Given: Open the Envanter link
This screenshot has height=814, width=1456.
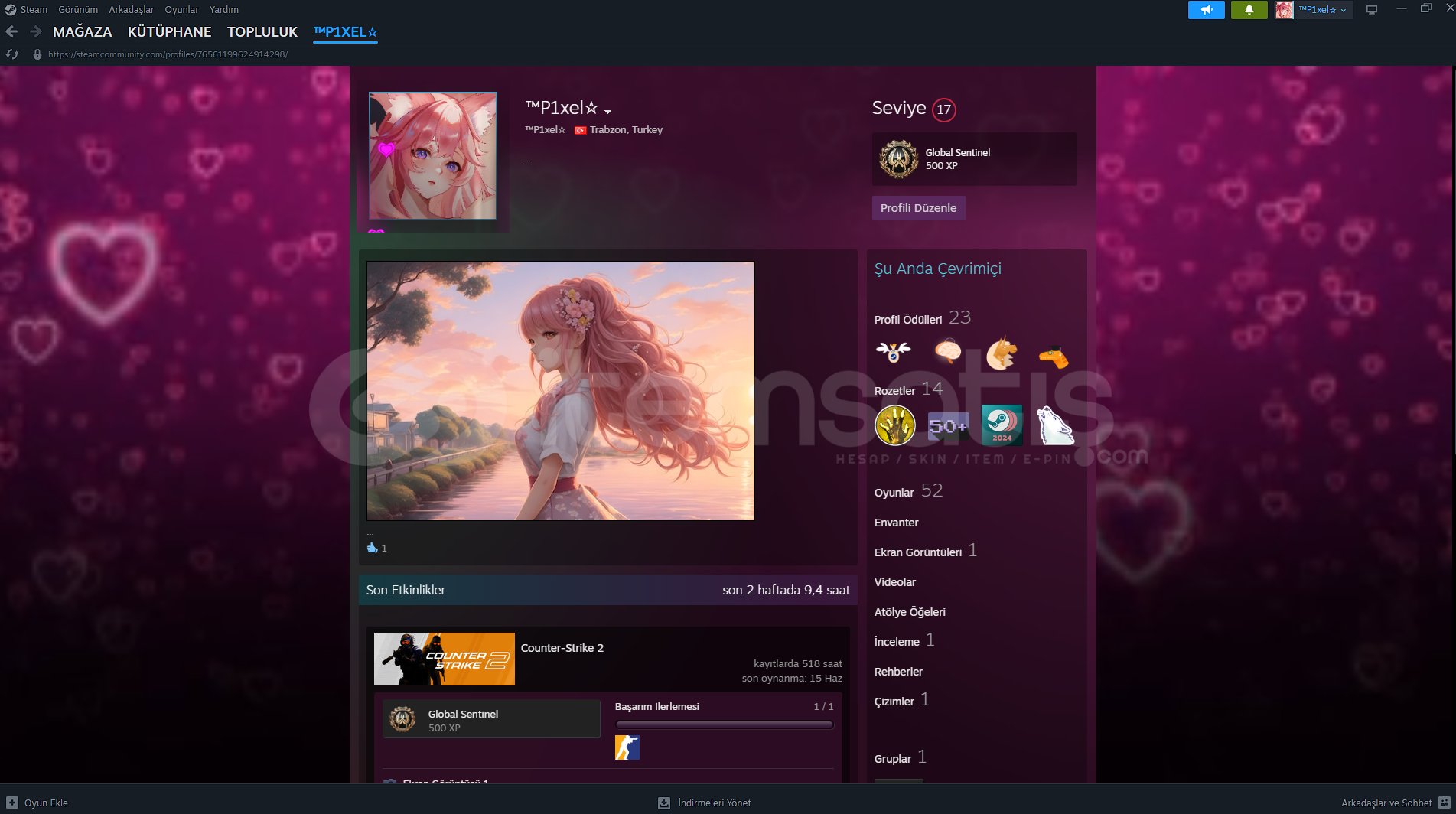Looking at the screenshot, I should (x=897, y=523).
